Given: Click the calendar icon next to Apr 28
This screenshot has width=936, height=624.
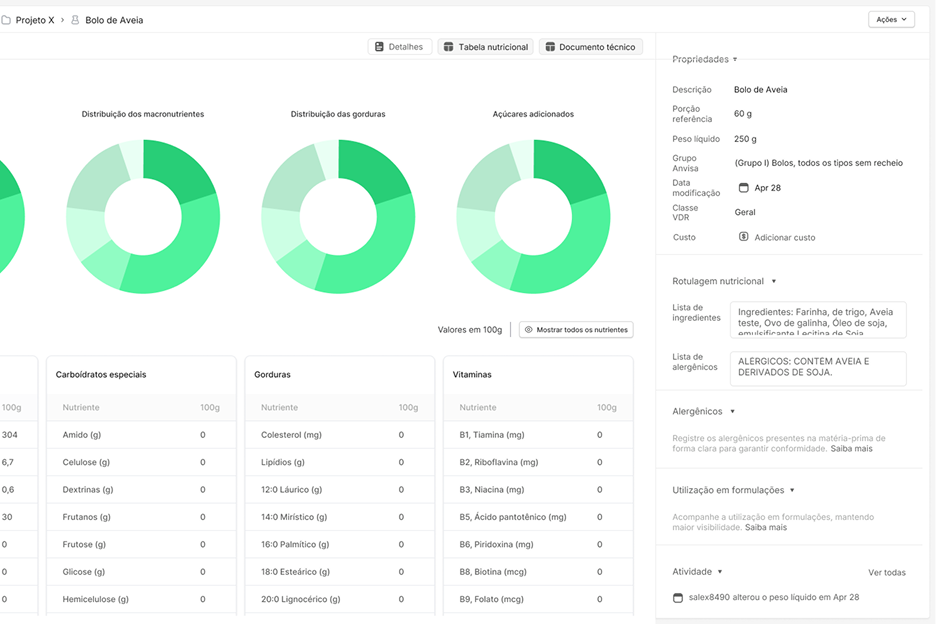Looking at the screenshot, I should pos(743,188).
